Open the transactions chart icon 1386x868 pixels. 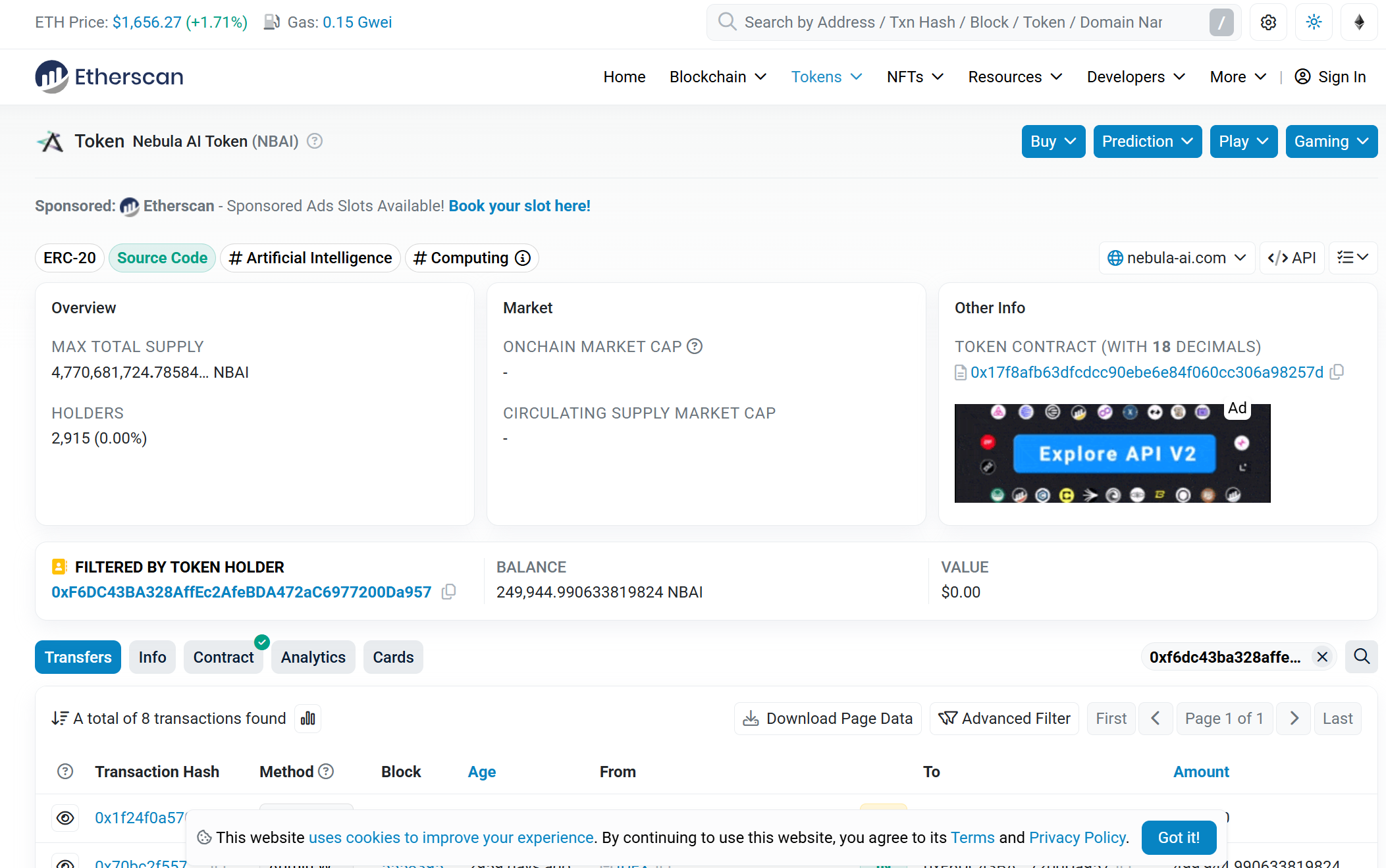point(308,719)
